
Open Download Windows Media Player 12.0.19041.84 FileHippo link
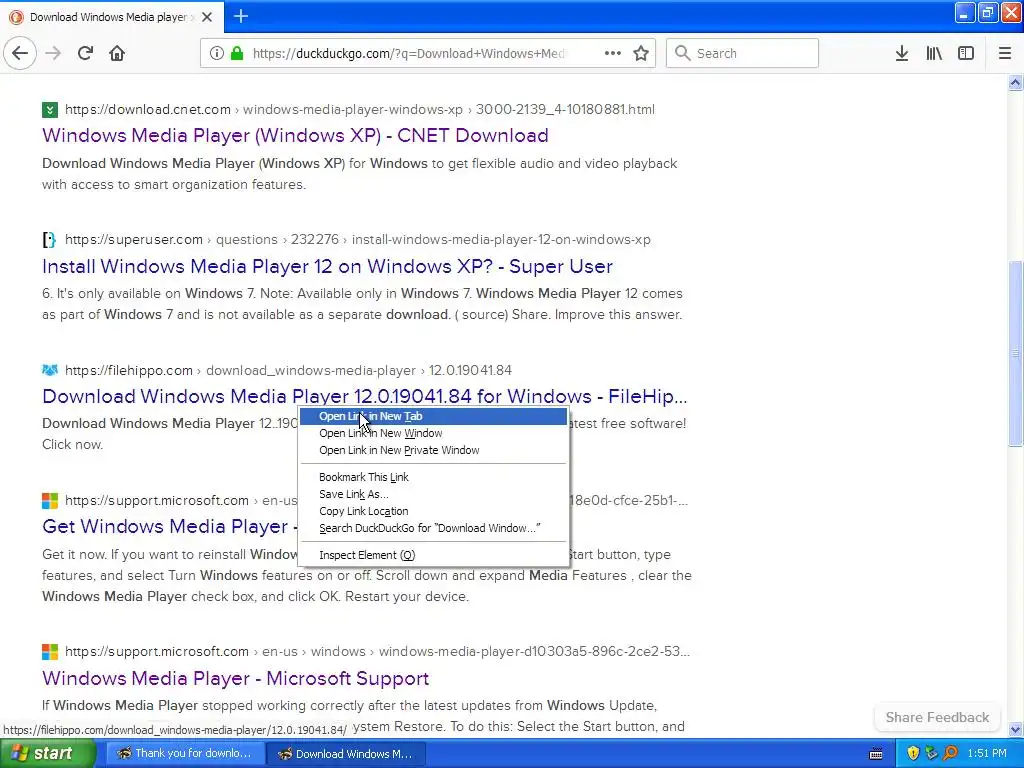(x=364, y=396)
